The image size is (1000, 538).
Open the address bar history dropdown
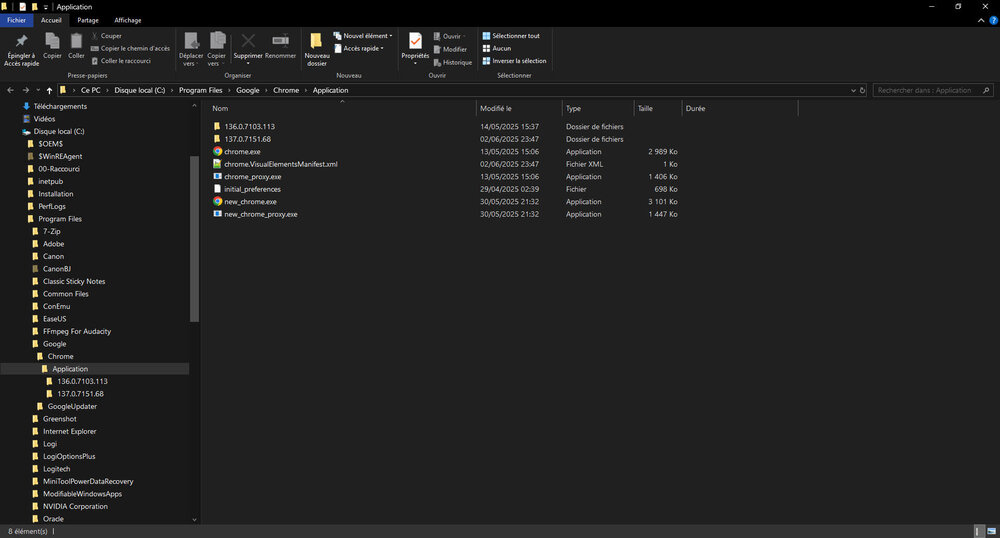(x=851, y=90)
